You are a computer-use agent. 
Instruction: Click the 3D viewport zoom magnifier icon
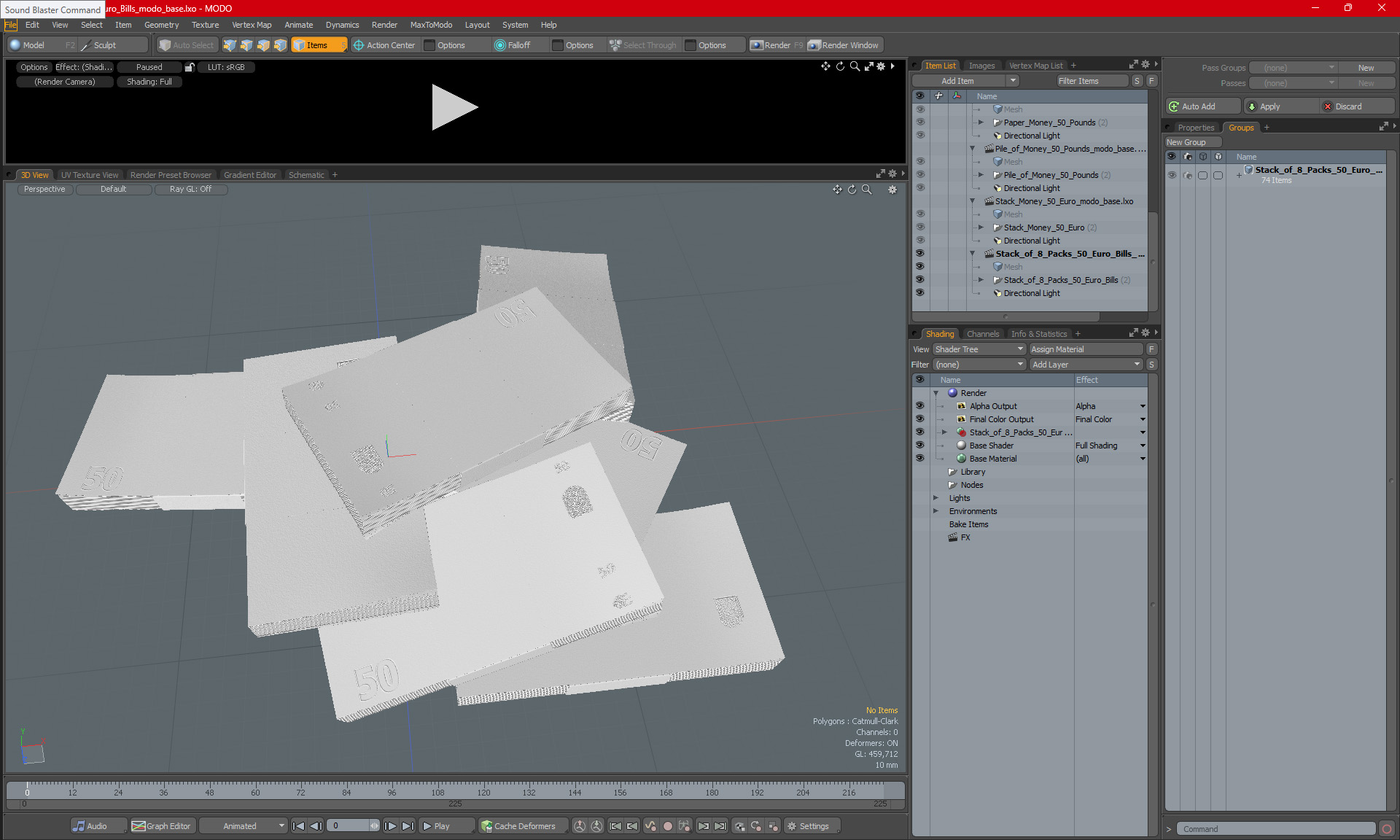point(866,190)
